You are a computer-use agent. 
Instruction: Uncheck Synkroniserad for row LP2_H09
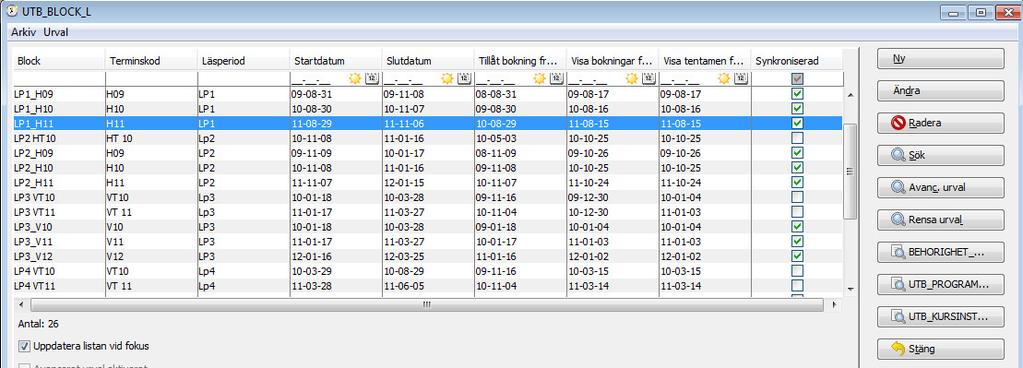click(797, 153)
